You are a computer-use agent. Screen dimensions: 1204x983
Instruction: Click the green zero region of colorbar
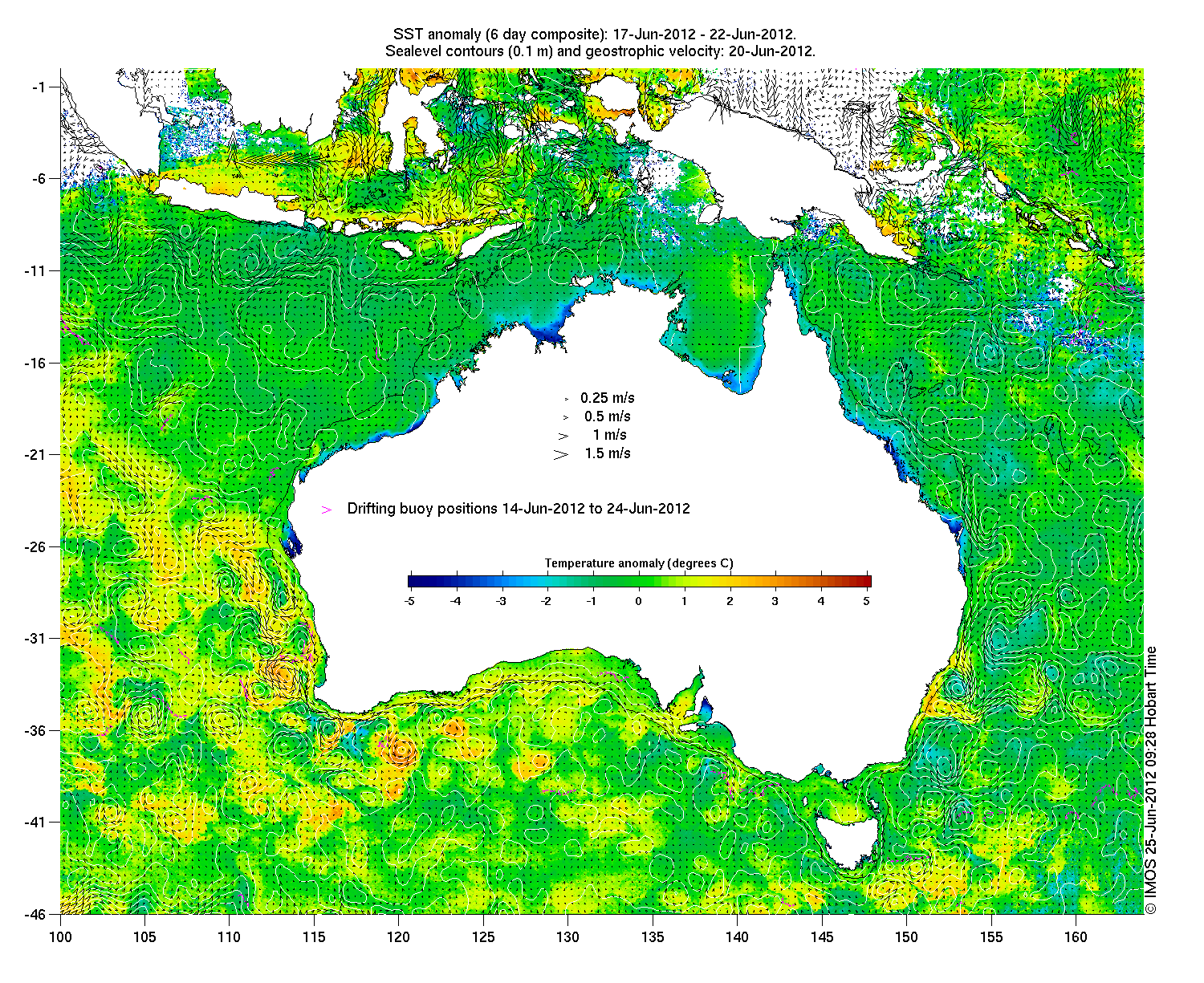(639, 582)
